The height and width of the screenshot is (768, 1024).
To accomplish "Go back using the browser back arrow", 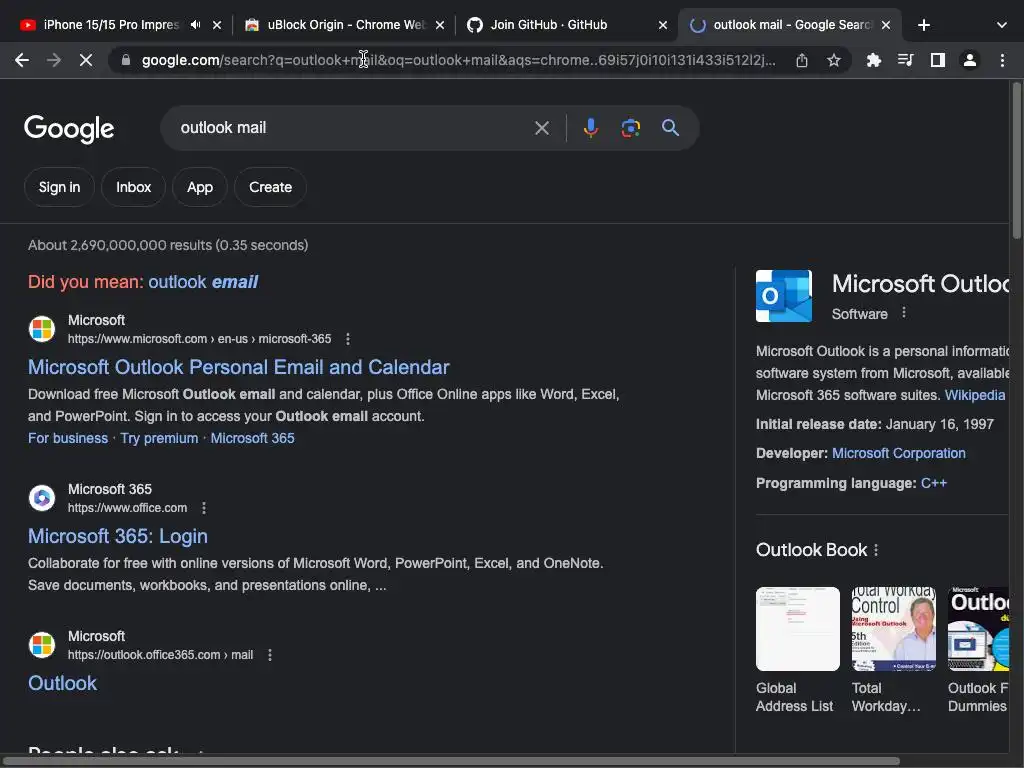I will tap(22, 61).
